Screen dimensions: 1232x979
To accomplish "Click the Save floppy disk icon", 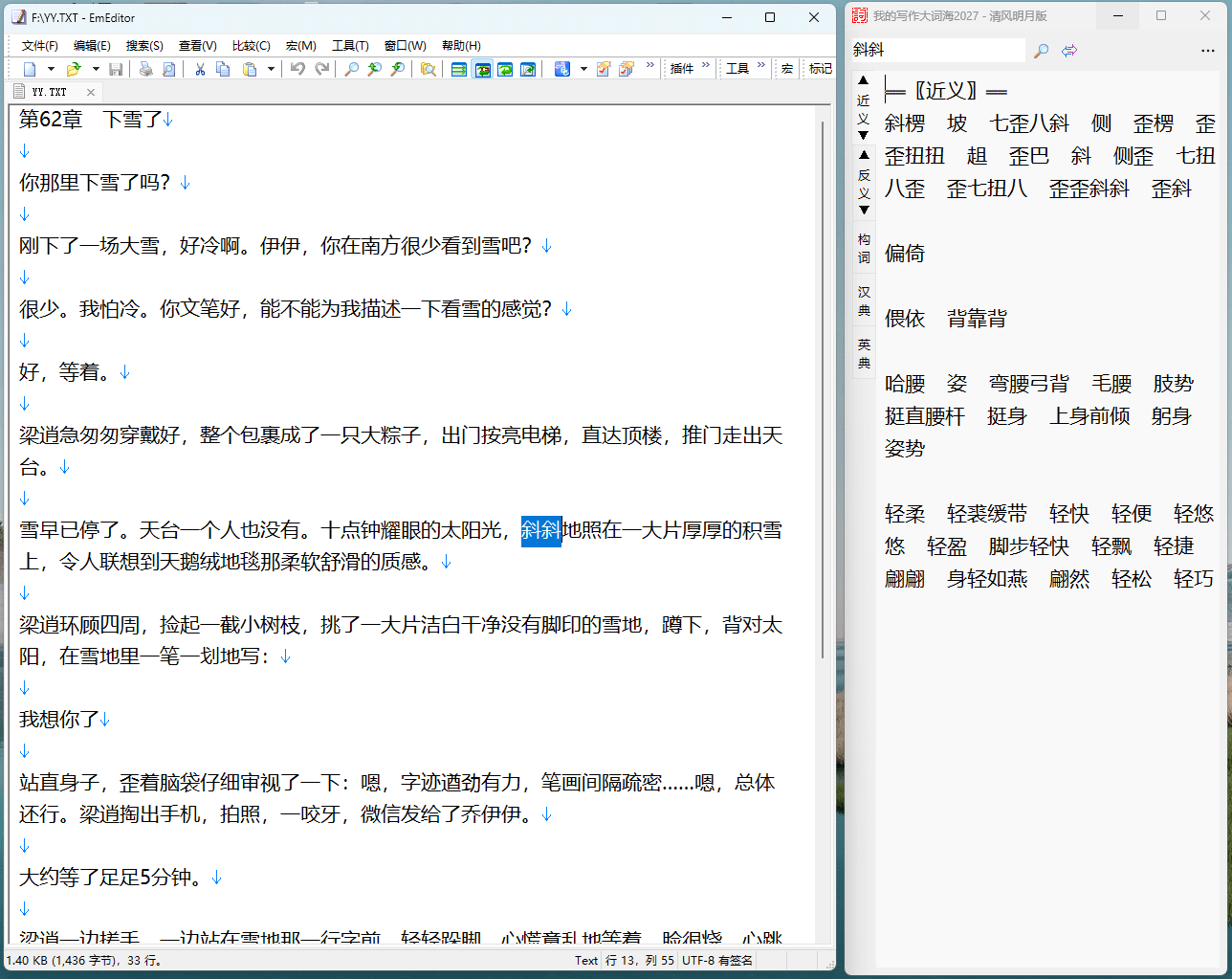I will coord(116,69).
